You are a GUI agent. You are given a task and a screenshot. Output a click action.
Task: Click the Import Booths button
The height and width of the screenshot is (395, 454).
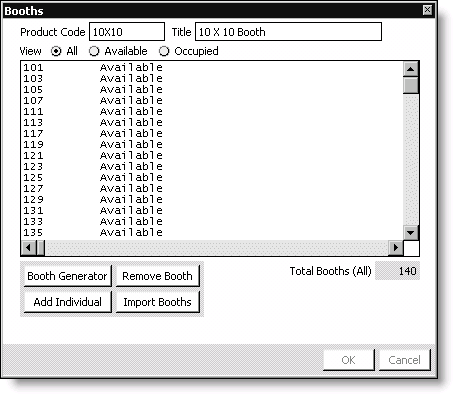point(157,302)
